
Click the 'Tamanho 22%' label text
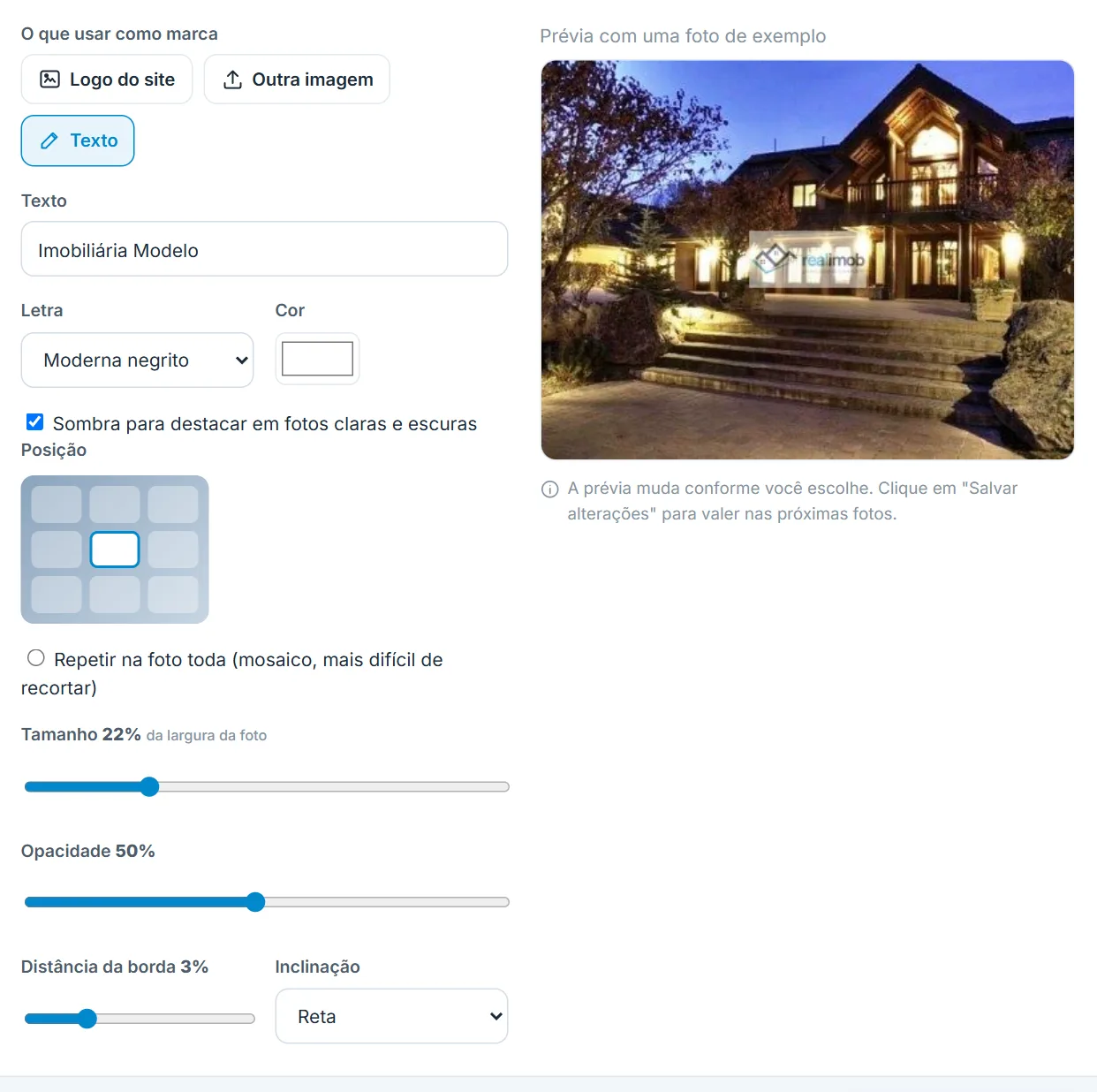coord(81,734)
